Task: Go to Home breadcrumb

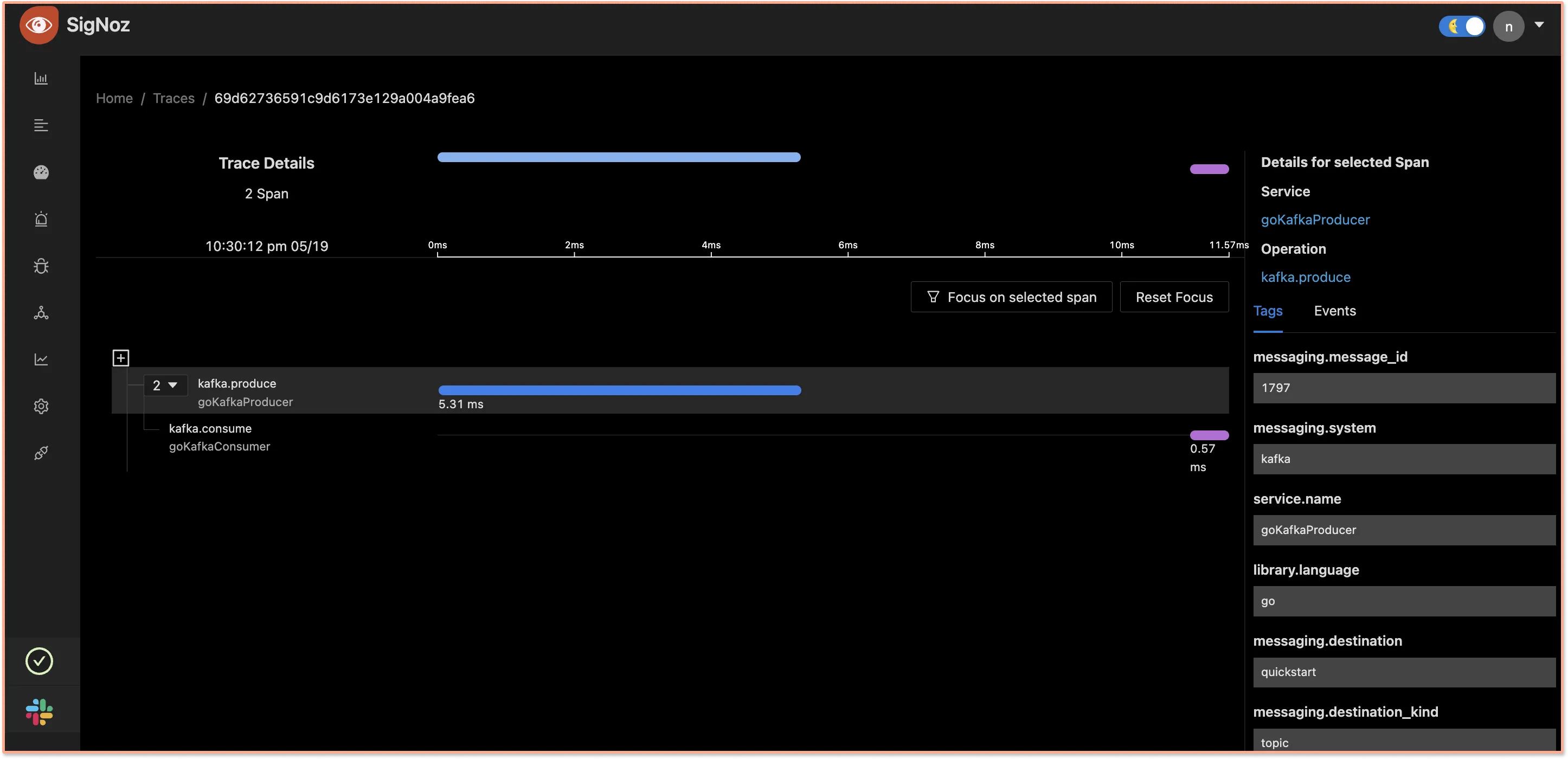Action: [114, 98]
